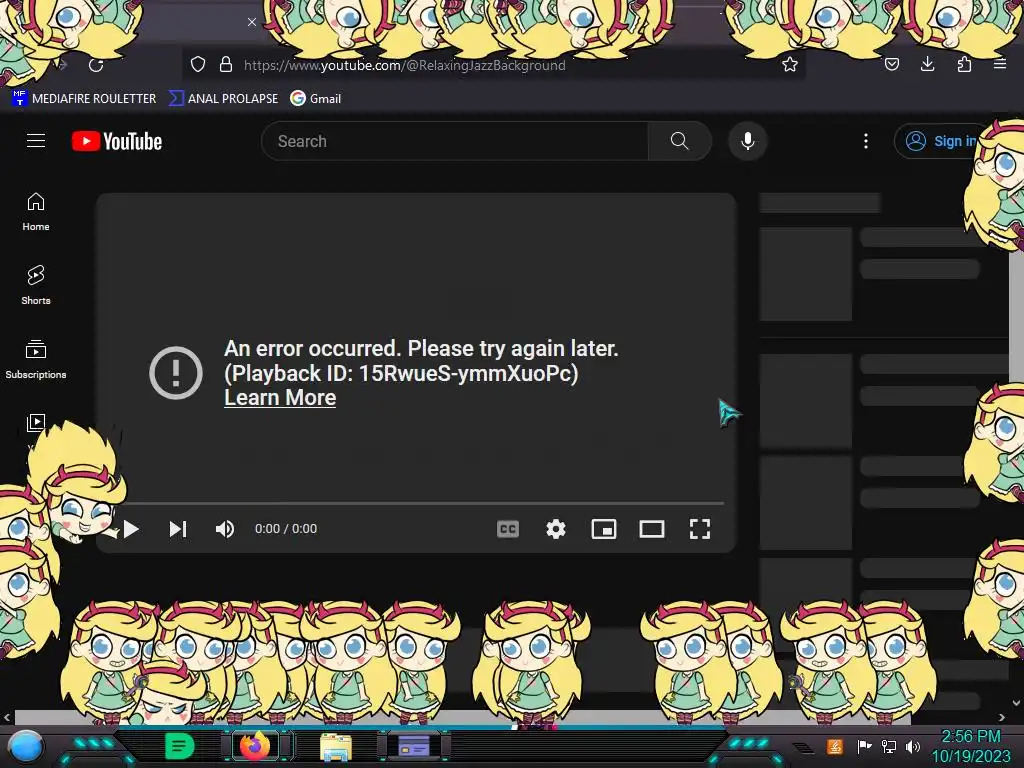The image size is (1024, 768).
Task: Open Action Center flag icon
Action: (865, 746)
